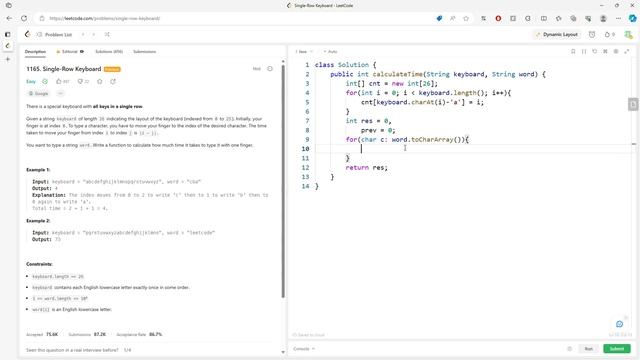Go back with the browser back arrow

[x=9, y=18]
